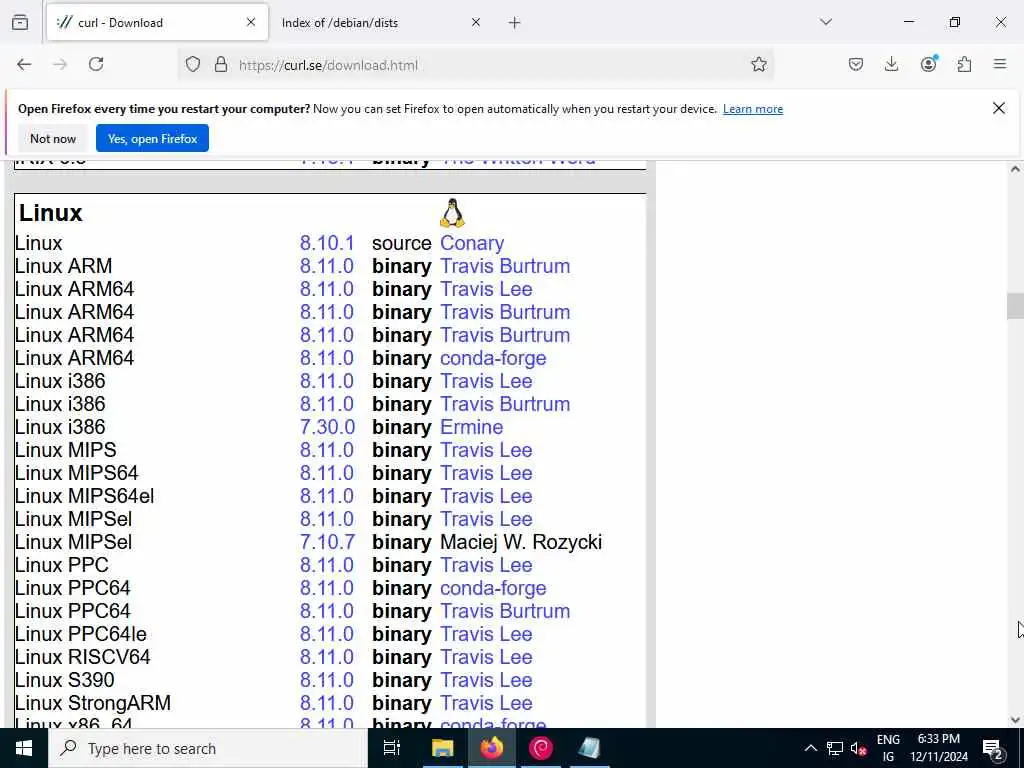Go back to previous page

click(24, 64)
